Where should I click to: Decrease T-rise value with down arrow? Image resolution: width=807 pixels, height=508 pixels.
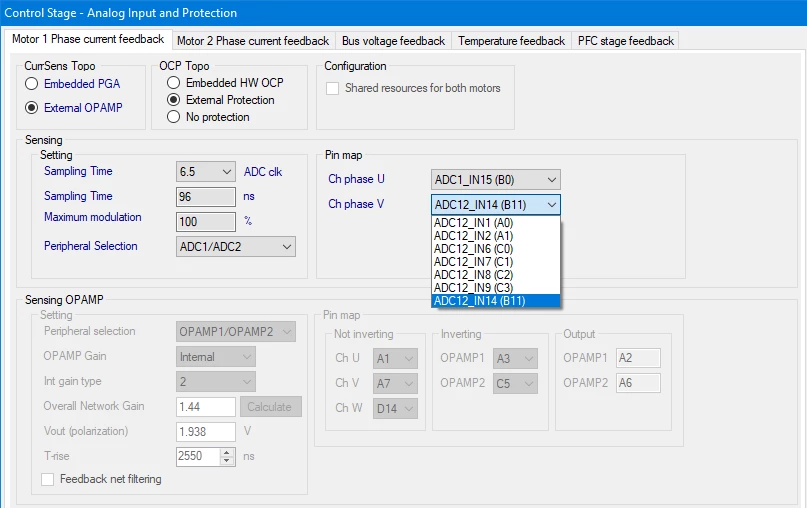tap(227, 460)
